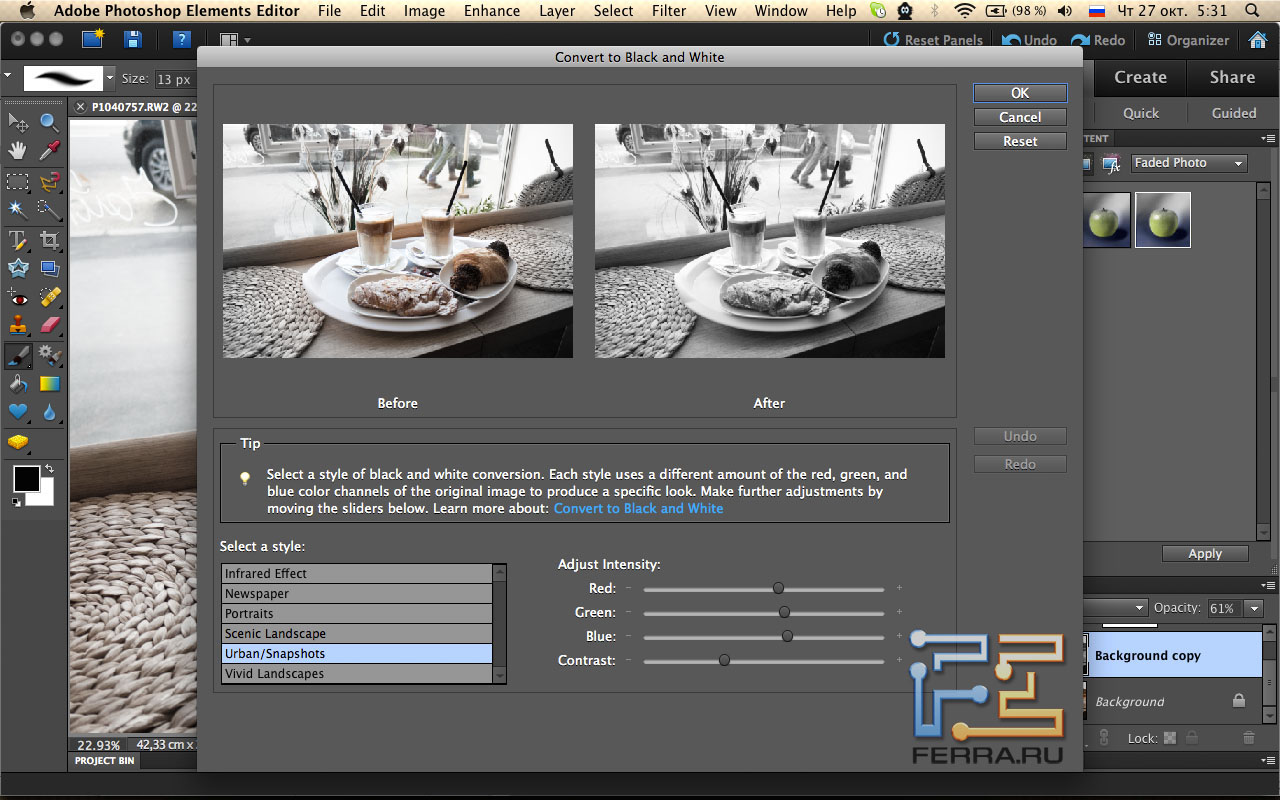Open the brush preset picker dropdown
Screen dimensions: 1280x800
(110, 78)
